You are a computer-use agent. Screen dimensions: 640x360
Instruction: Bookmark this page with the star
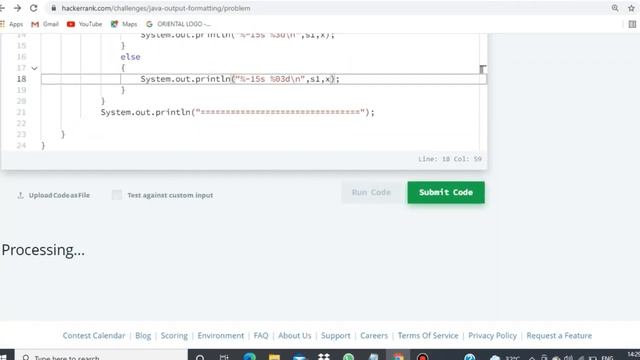(631, 8)
